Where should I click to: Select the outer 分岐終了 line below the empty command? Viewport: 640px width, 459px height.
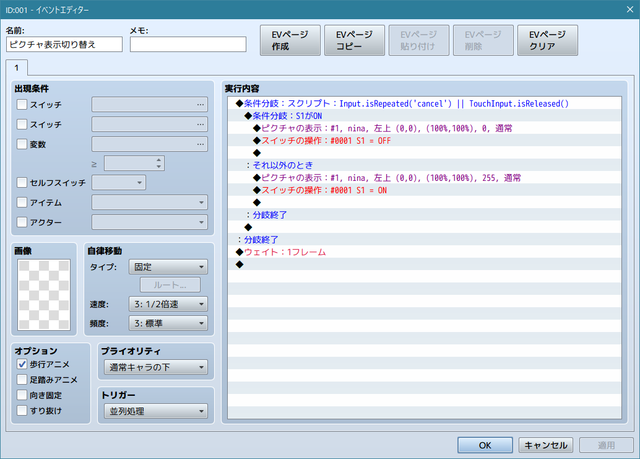tap(424, 239)
